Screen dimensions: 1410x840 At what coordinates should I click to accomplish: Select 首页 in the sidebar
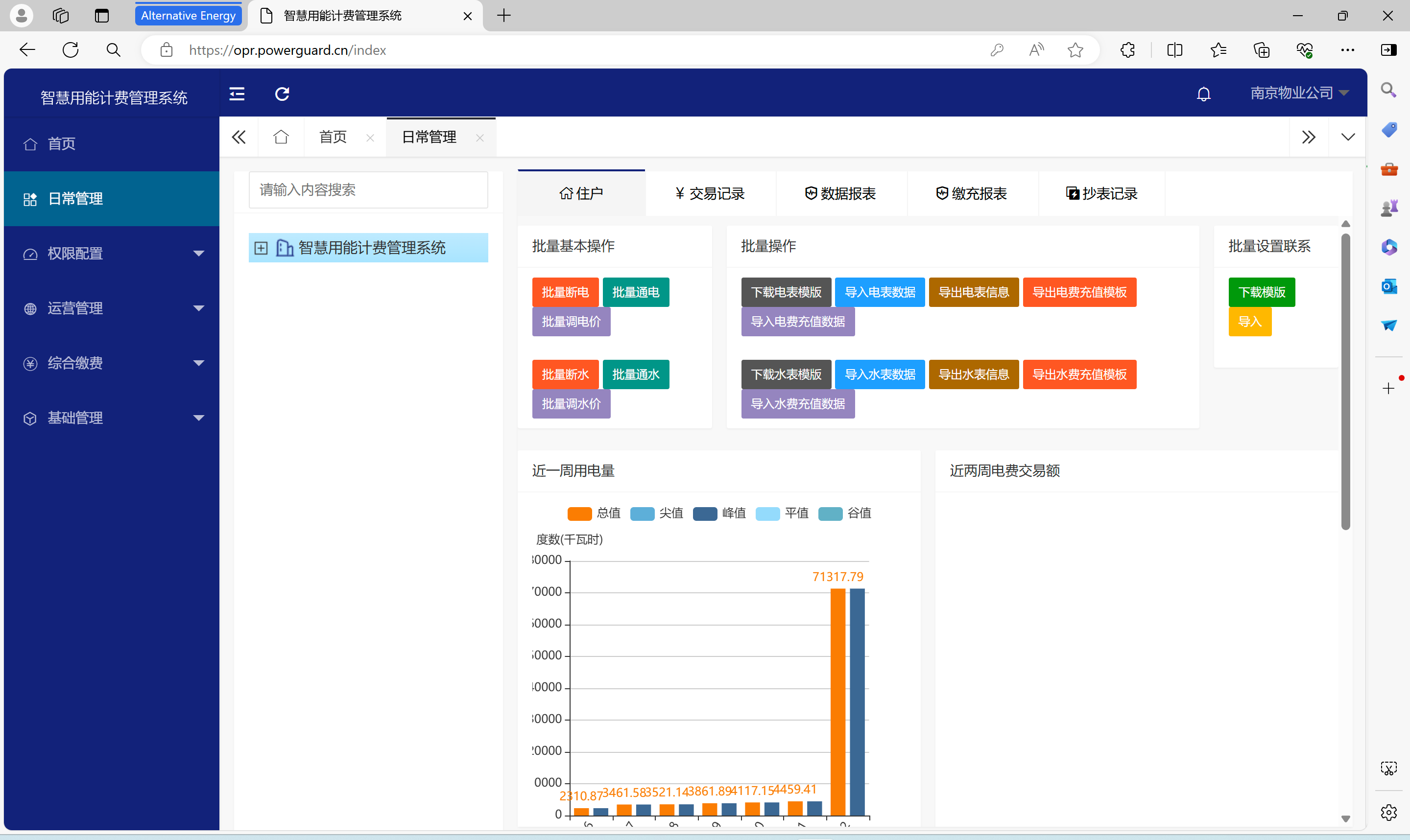112,144
